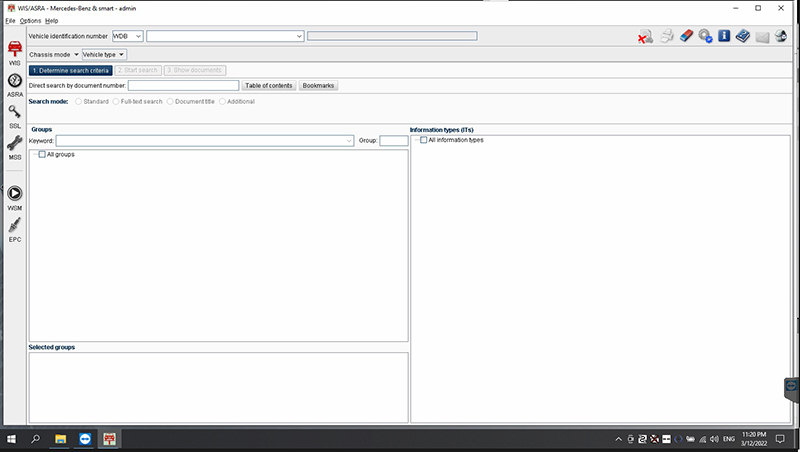Open the Chassis mode dropdown
The height and width of the screenshot is (452, 800).
tap(54, 55)
